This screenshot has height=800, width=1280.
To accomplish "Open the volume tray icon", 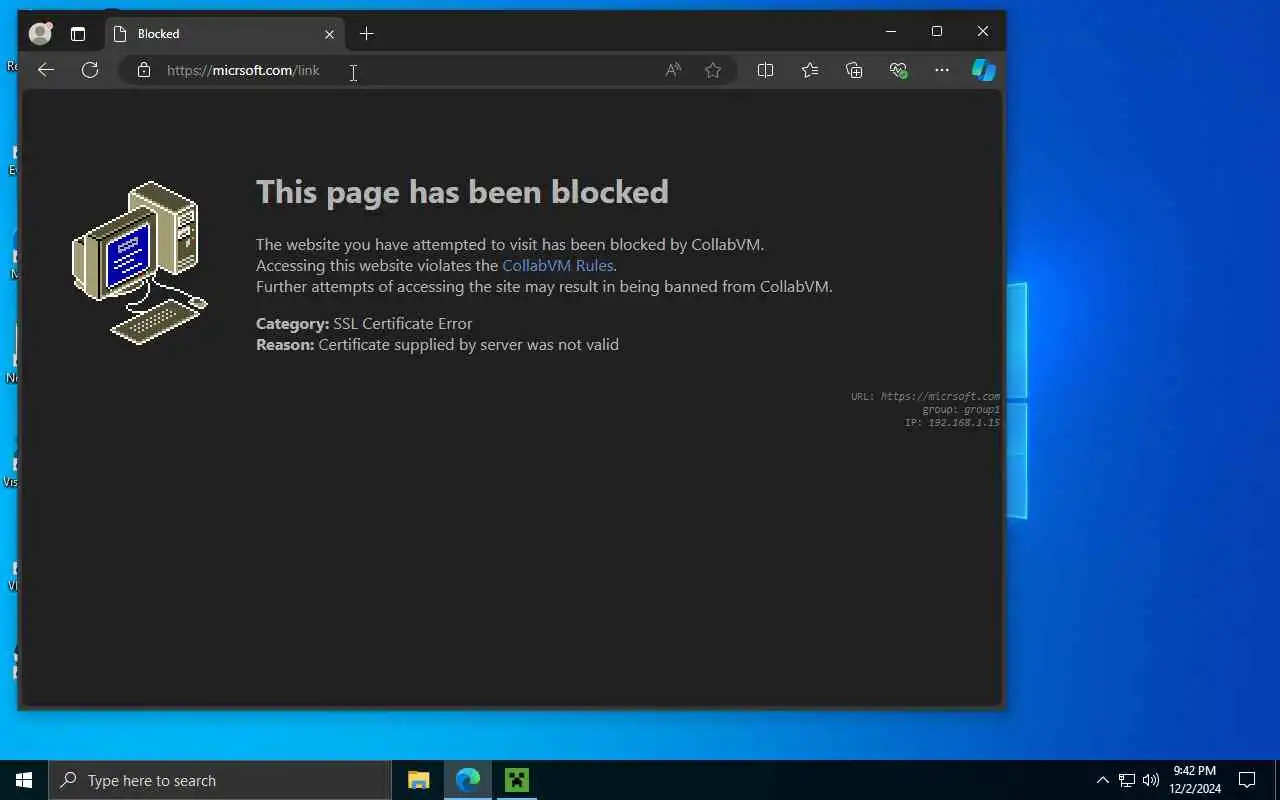I will click(x=1151, y=780).
